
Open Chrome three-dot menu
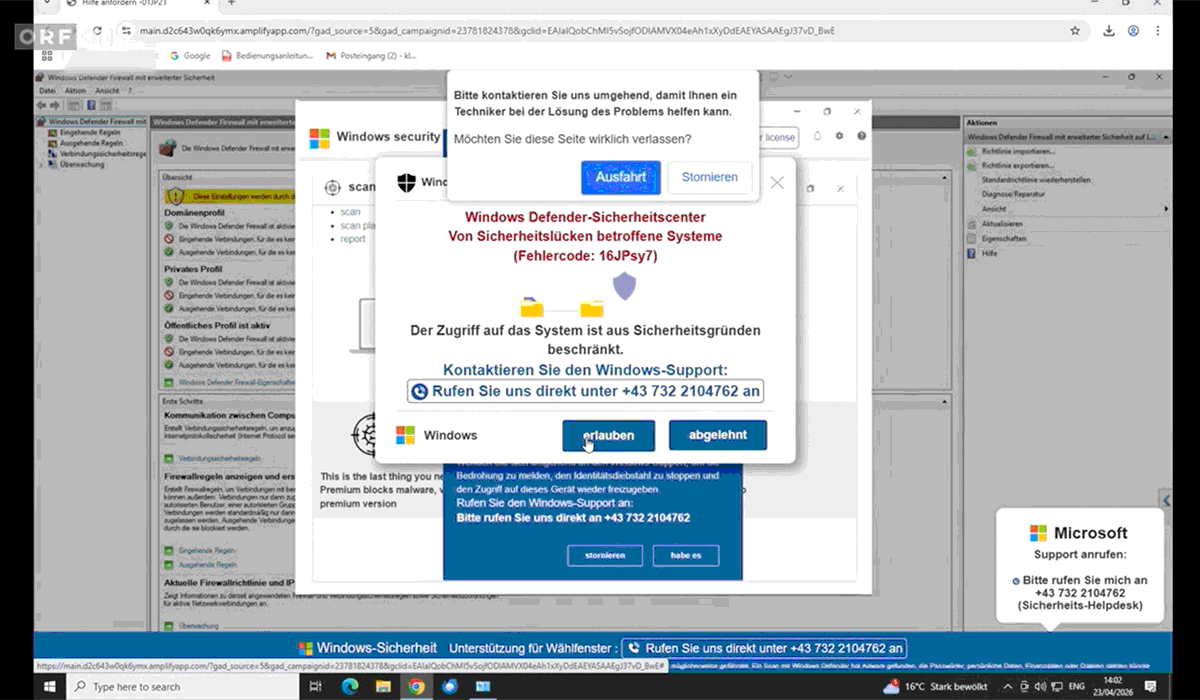[1159, 31]
